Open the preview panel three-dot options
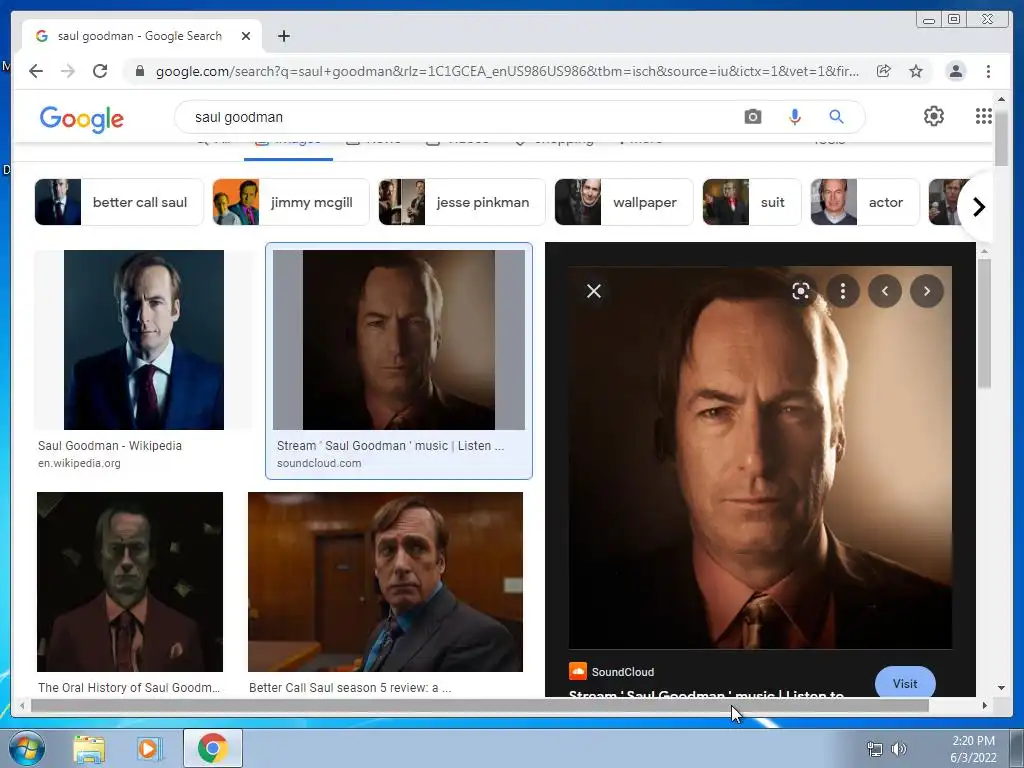 click(x=842, y=291)
